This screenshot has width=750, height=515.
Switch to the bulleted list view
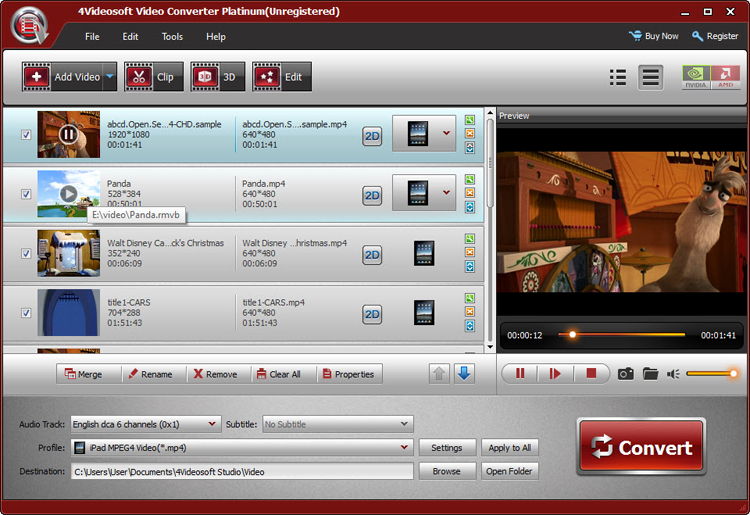pyautogui.click(x=618, y=77)
